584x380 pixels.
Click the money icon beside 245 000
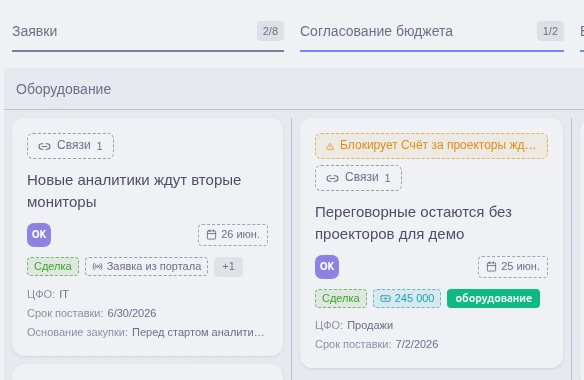click(x=385, y=298)
